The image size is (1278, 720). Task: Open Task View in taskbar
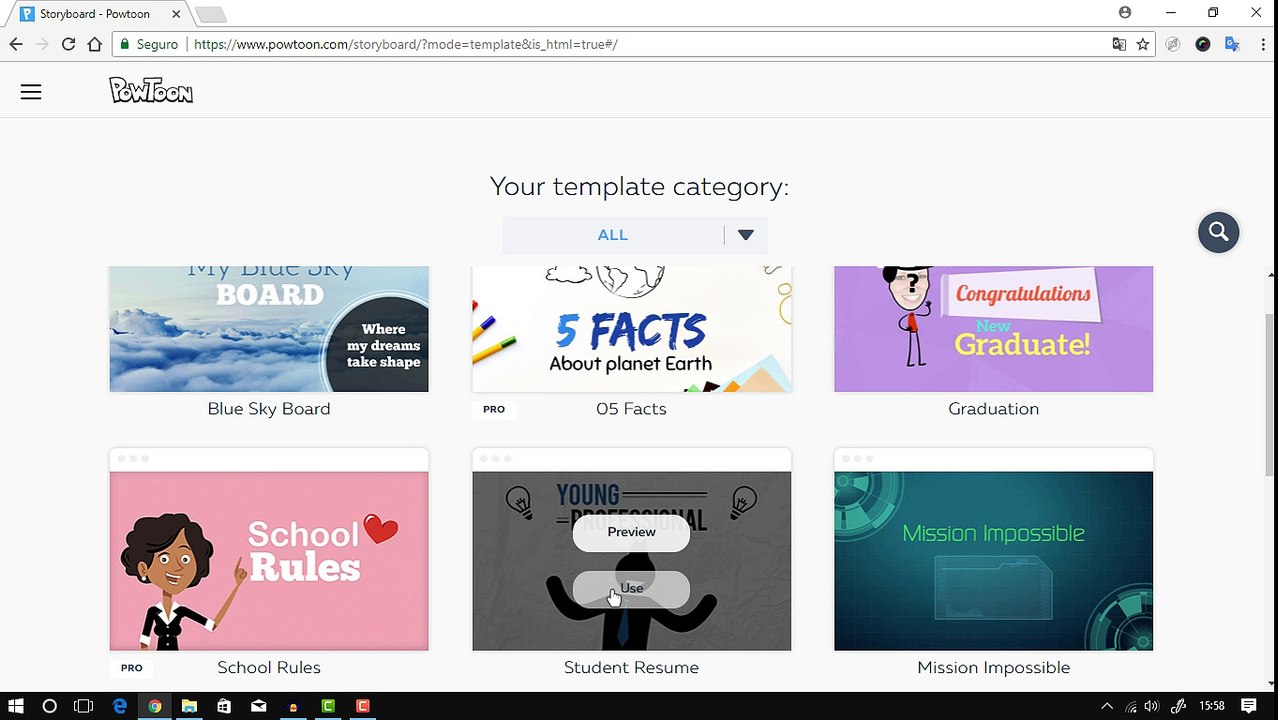84,706
